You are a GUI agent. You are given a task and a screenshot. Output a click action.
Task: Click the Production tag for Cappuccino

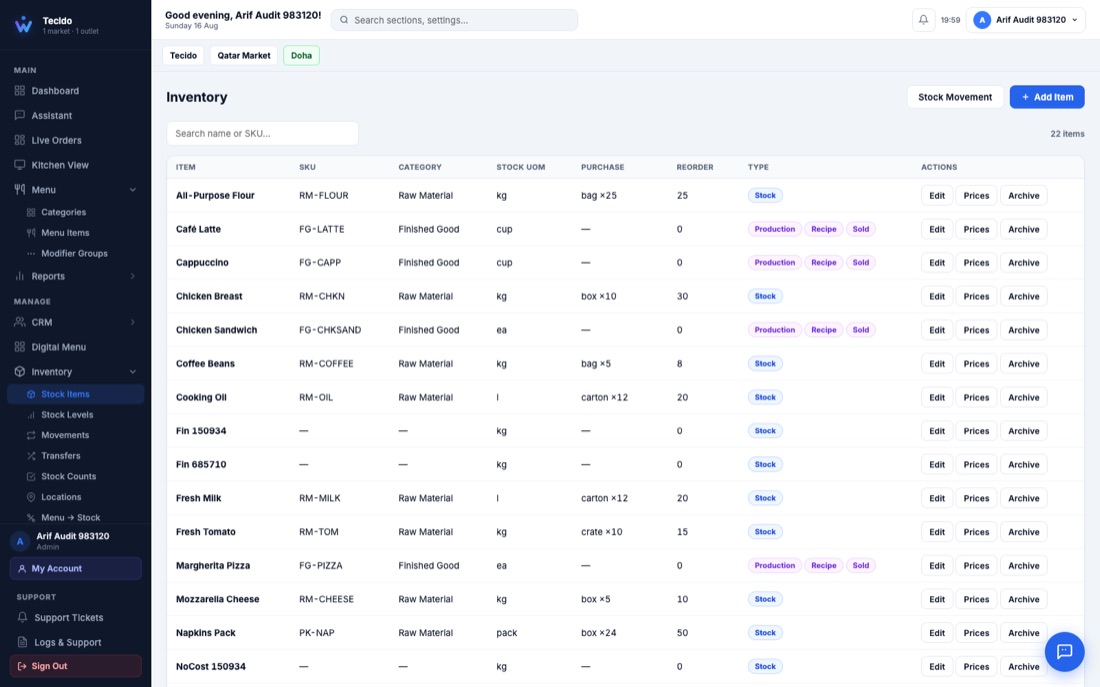click(x=774, y=262)
